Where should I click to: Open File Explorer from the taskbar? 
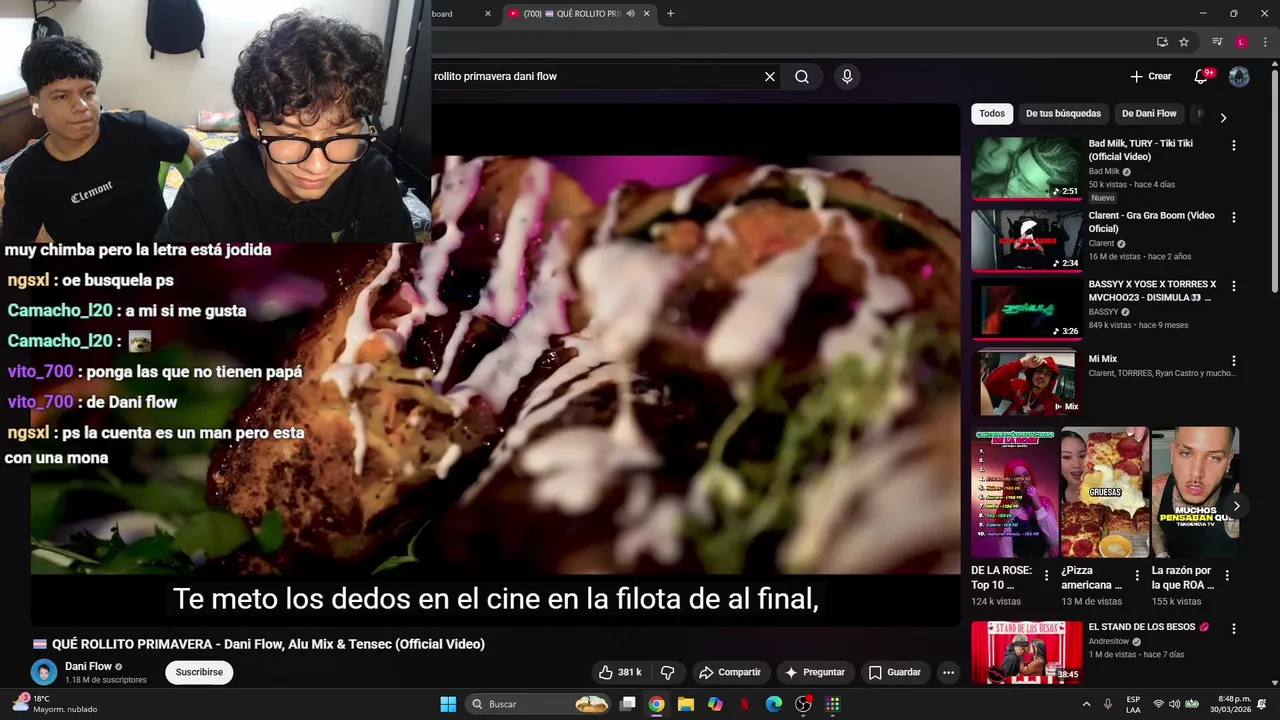click(x=686, y=704)
